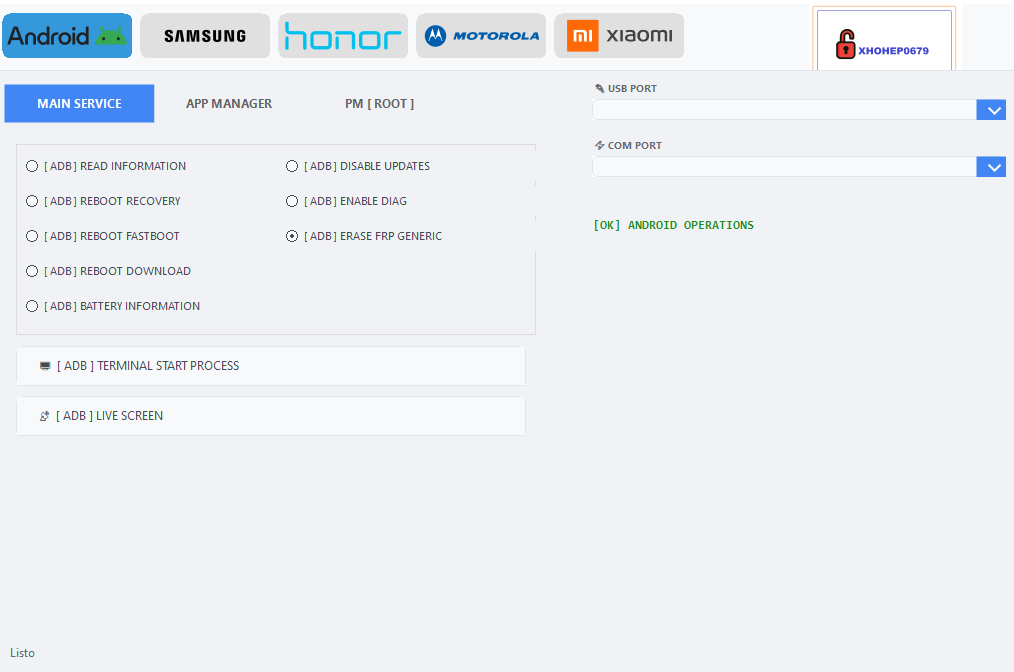Viewport: 1014px width, 672px height.
Task: Open the PM [ ROOT ] tab
Action: pyautogui.click(x=379, y=104)
